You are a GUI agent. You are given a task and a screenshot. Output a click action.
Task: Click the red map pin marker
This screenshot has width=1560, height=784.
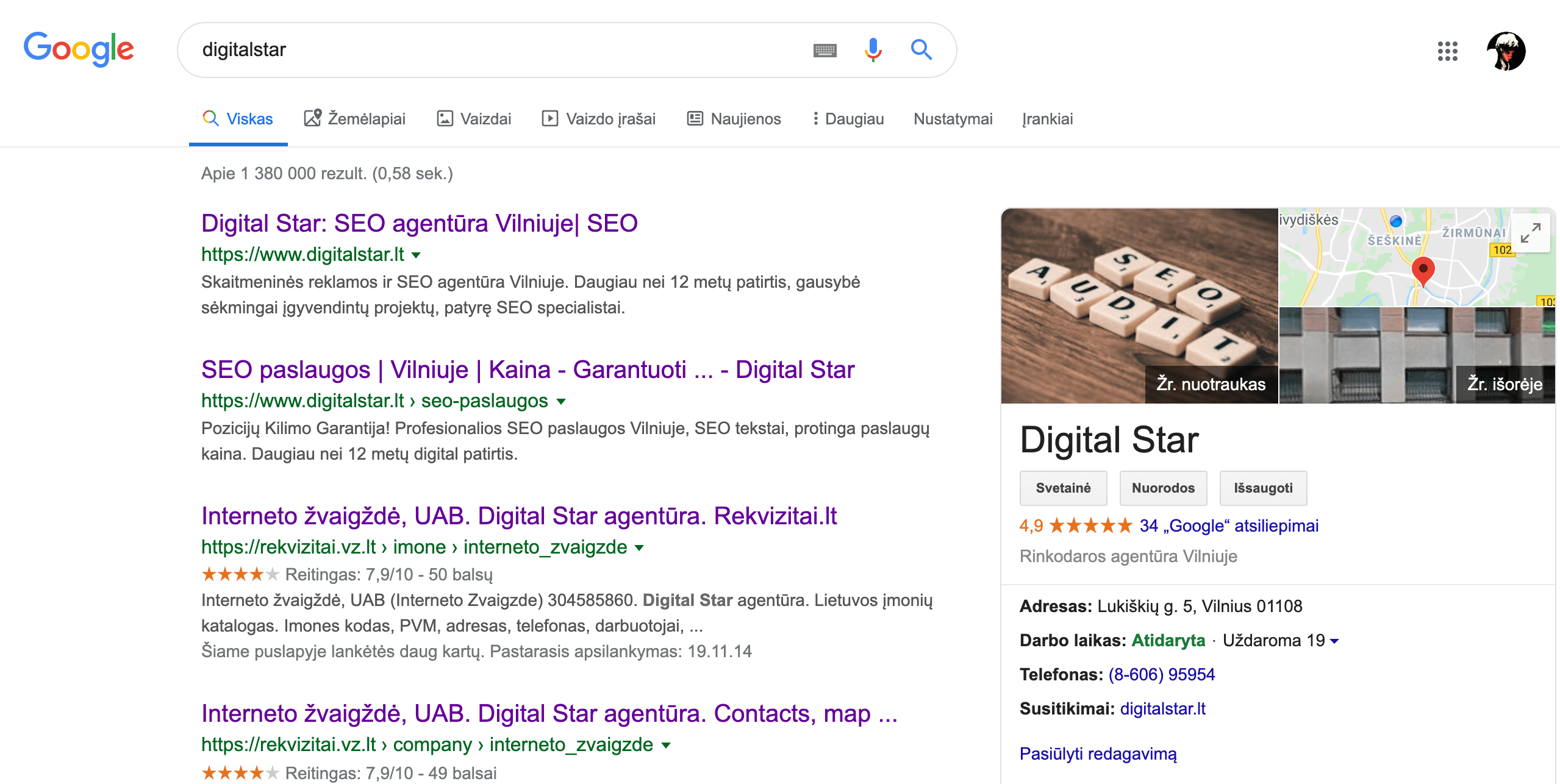(1423, 271)
